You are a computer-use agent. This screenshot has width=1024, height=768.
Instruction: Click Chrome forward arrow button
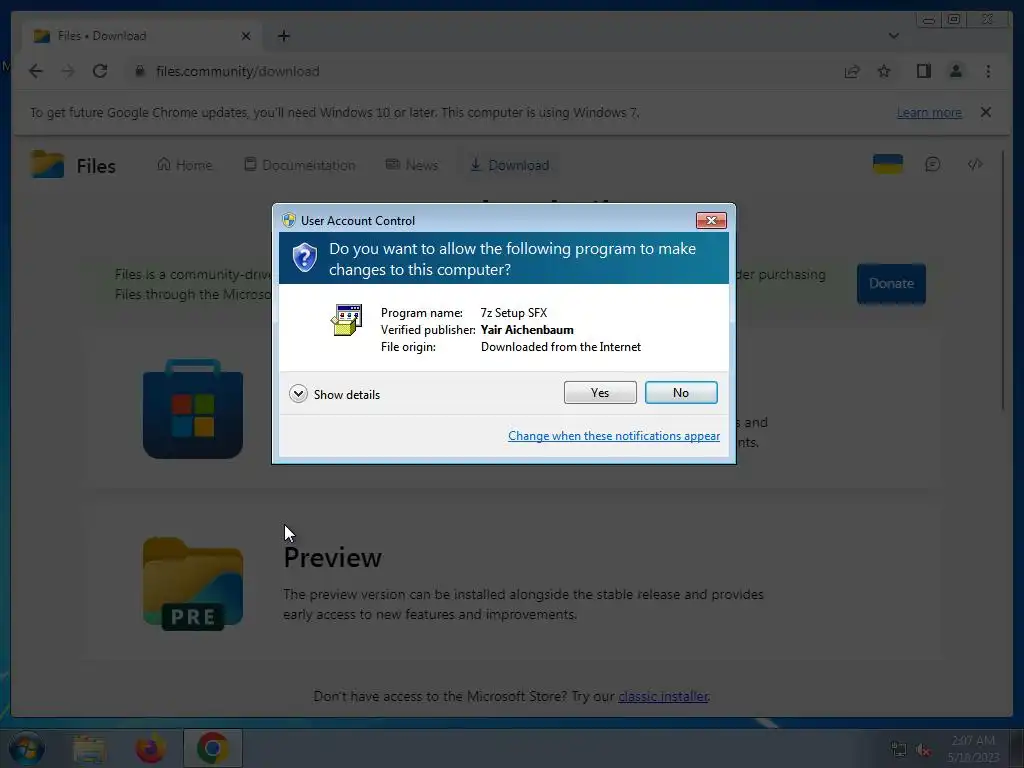(x=68, y=71)
